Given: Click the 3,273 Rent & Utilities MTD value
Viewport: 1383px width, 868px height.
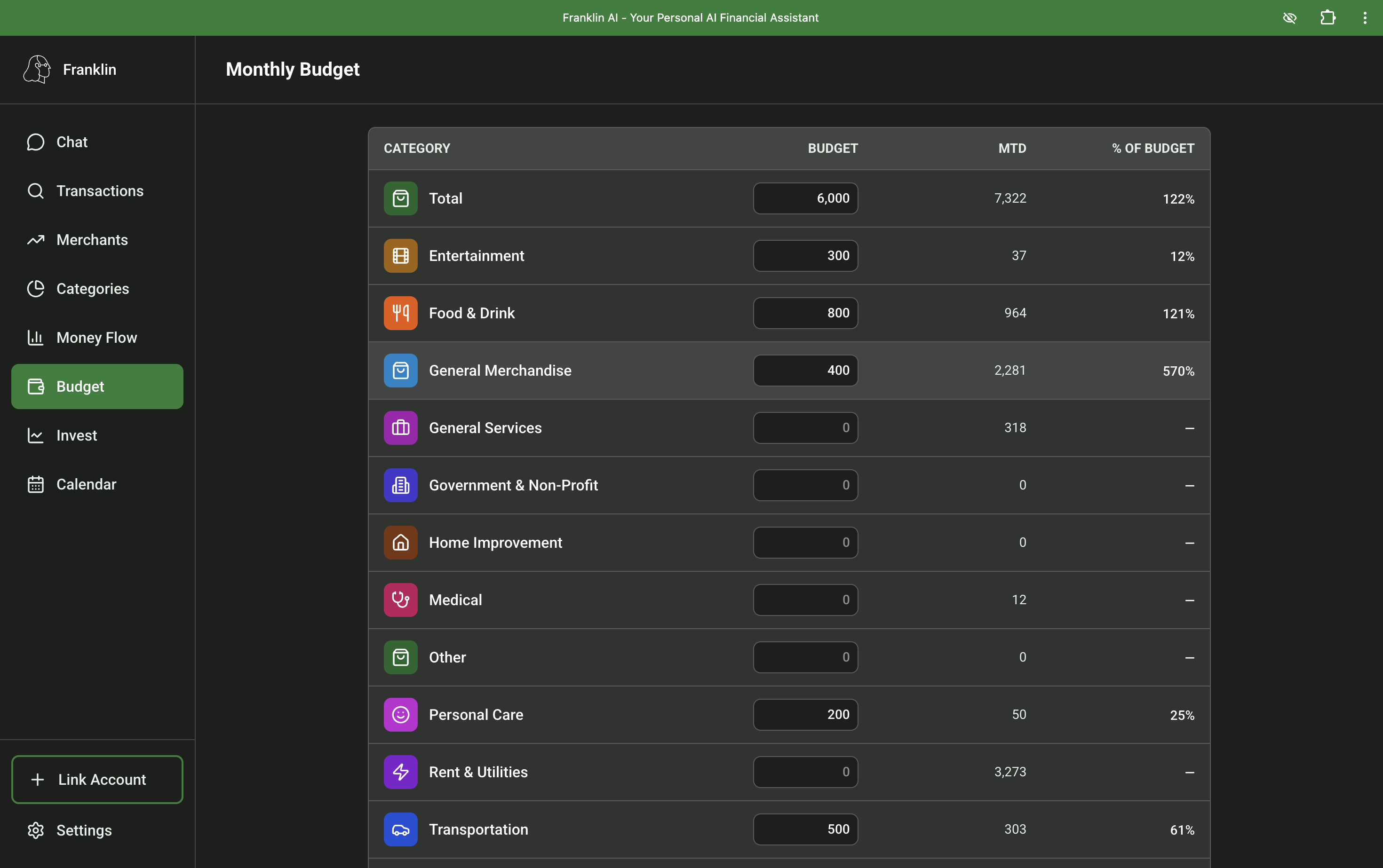Looking at the screenshot, I should point(1010,772).
